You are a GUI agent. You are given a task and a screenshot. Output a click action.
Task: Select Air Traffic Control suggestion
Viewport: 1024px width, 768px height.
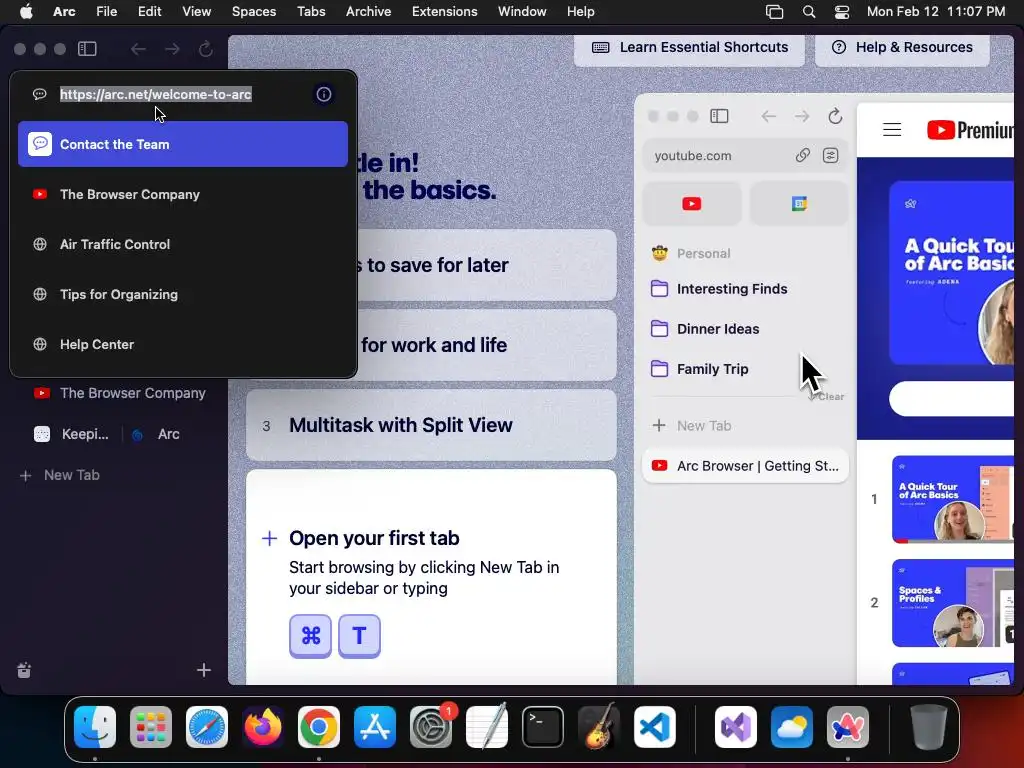[x=183, y=244]
